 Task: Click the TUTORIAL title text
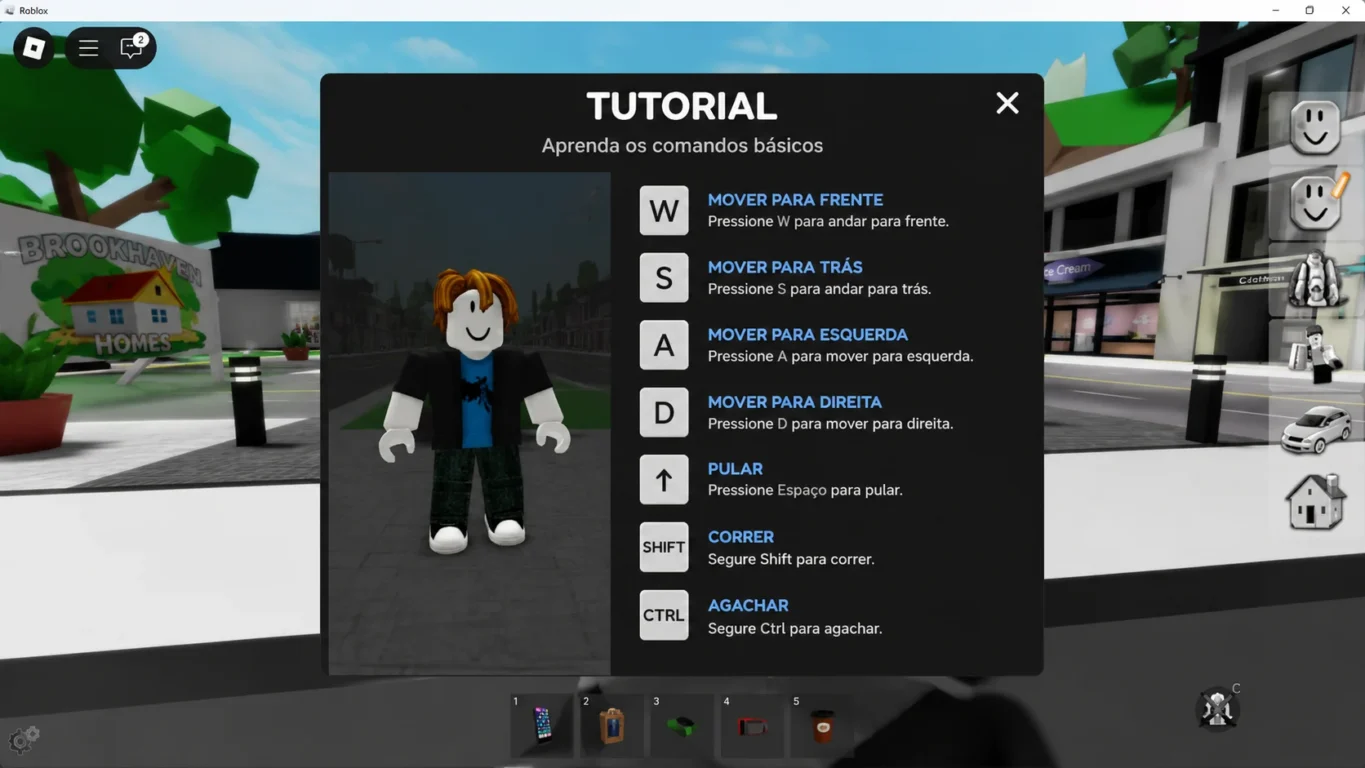click(681, 106)
